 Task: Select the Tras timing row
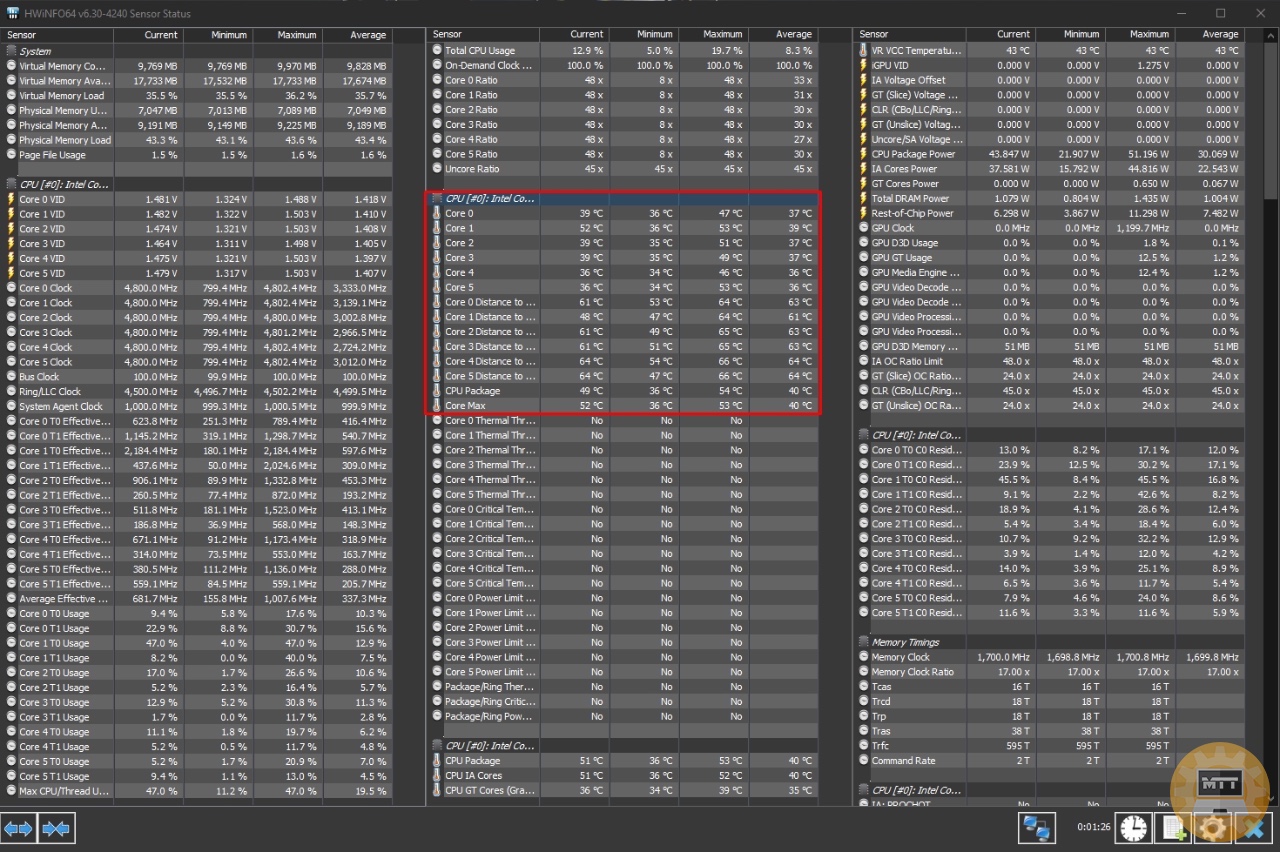[x=1051, y=731]
